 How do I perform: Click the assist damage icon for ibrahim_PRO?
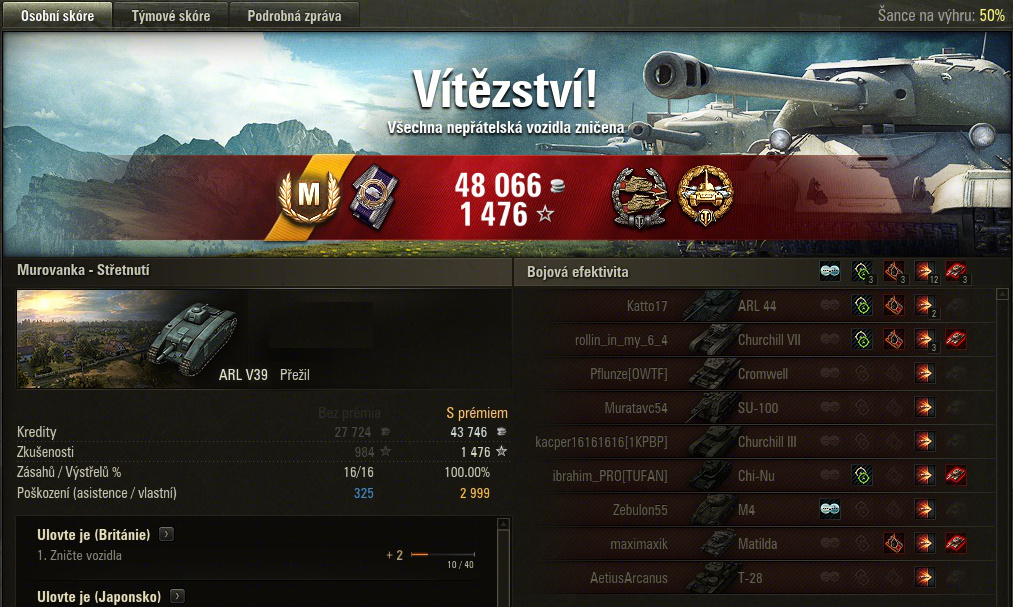862,475
